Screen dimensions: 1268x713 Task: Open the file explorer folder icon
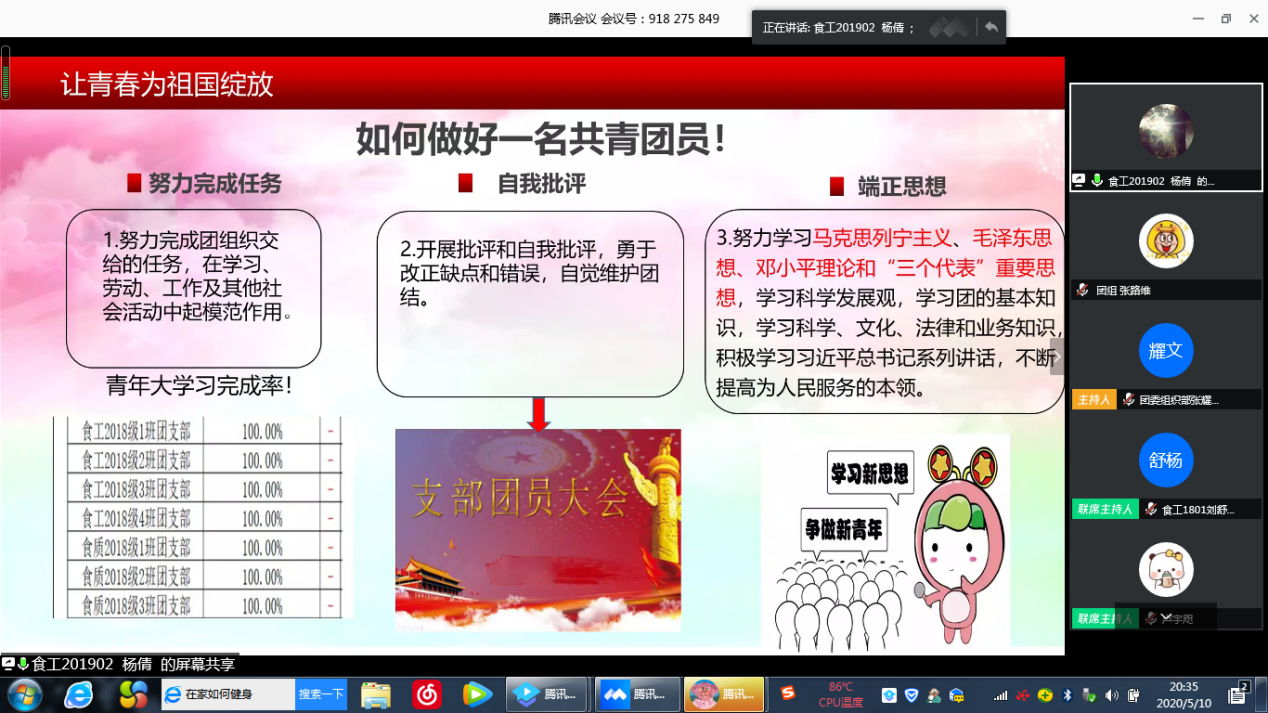376,694
